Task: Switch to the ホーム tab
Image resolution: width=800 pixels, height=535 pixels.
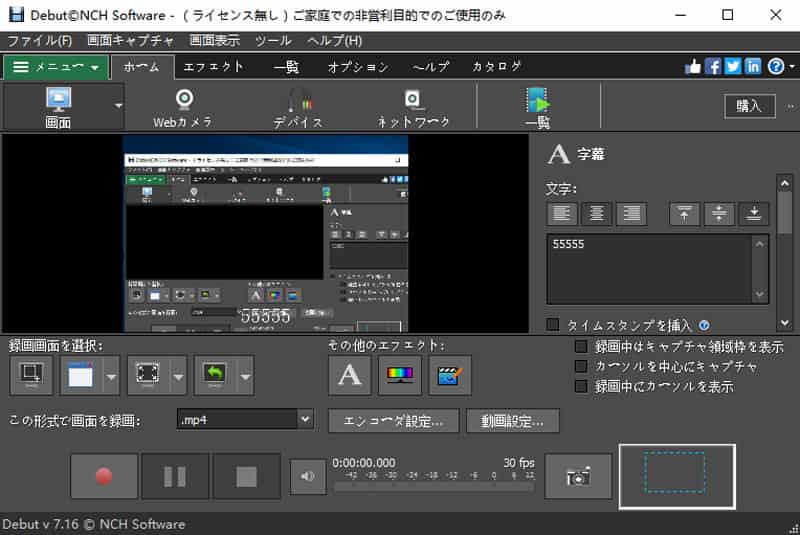Action: (x=142, y=67)
